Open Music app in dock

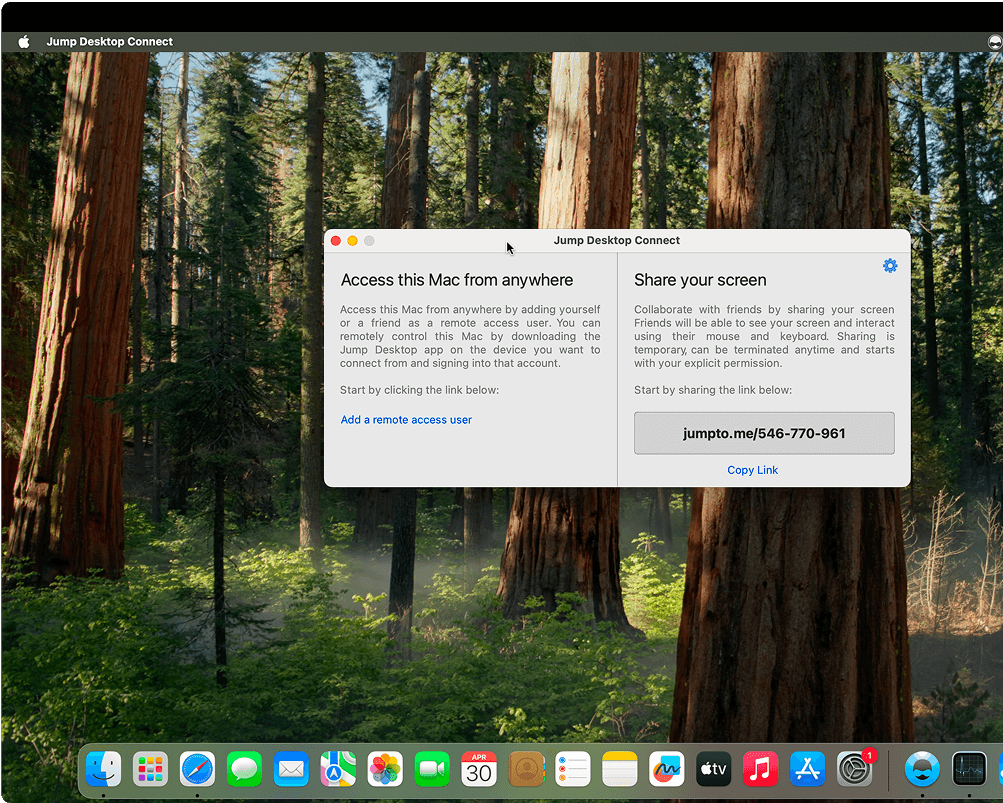[760, 769]
